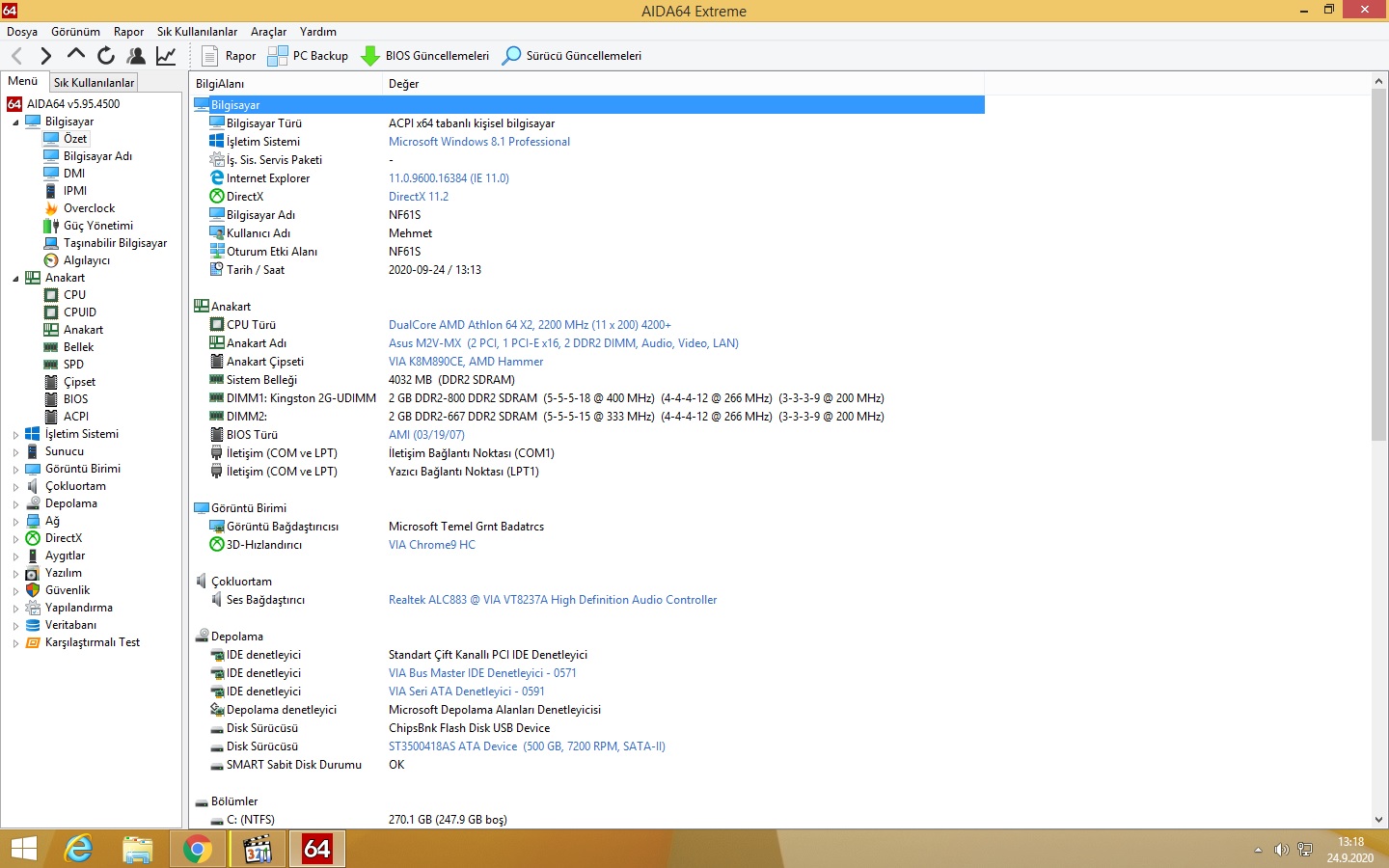Open the graph chart toolbar icon
The image size is (1389, 868).
click(x=166, y=56)
